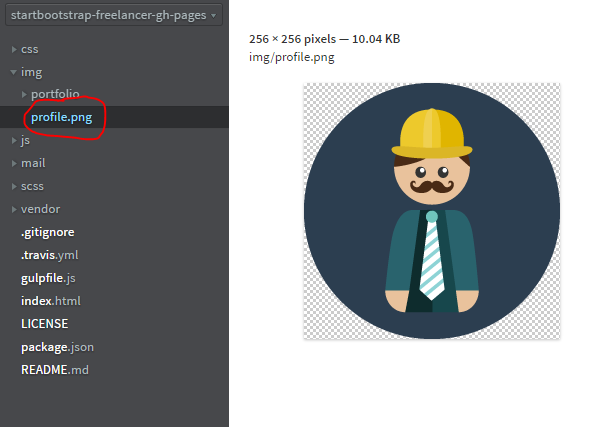Image resolution: width=594 pixels, height=427 pixels.
Task: Select the scss folder name
Action: tap(32, 186)
